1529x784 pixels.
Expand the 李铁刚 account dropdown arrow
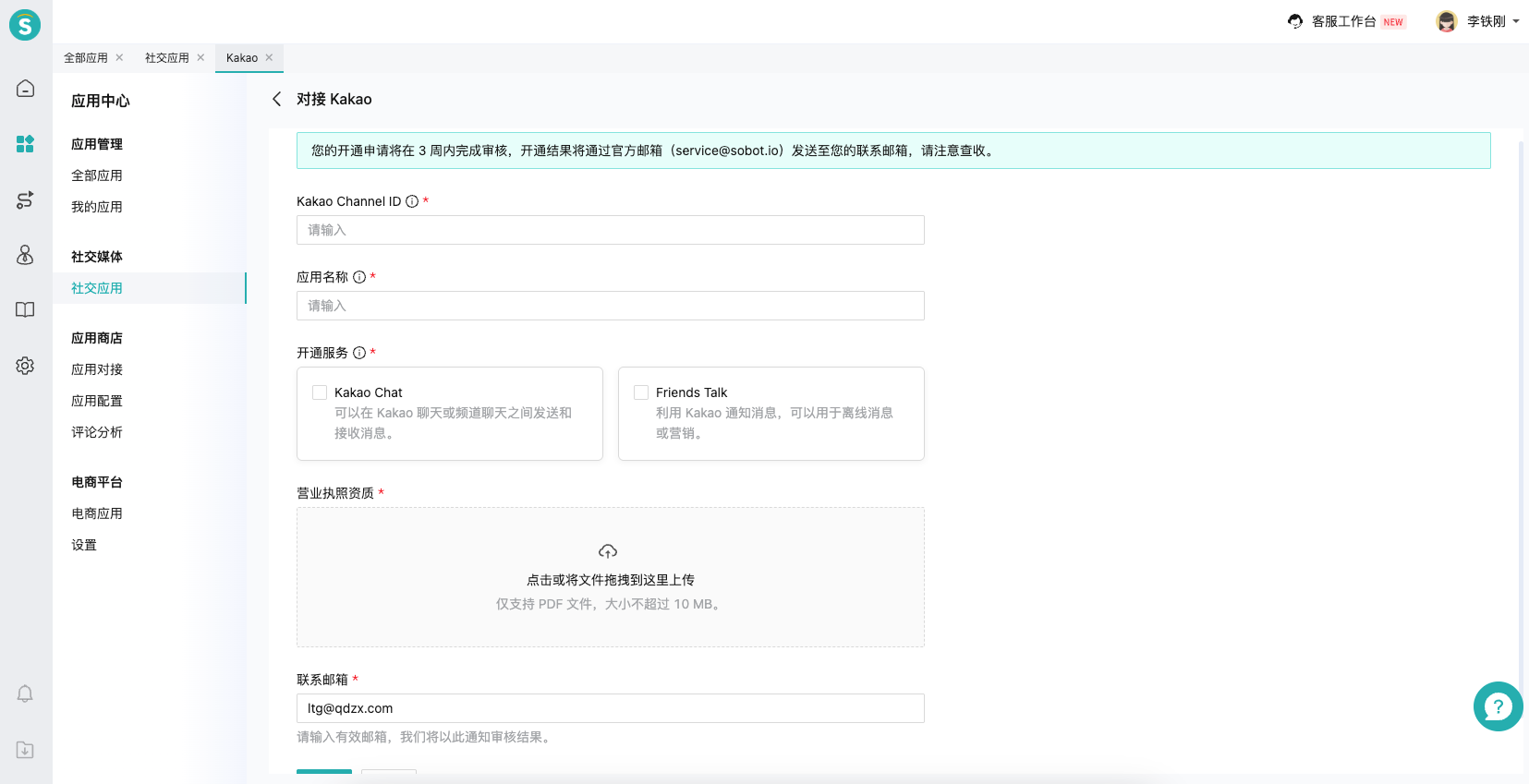pyautogui.click(x=1516, y=21)
